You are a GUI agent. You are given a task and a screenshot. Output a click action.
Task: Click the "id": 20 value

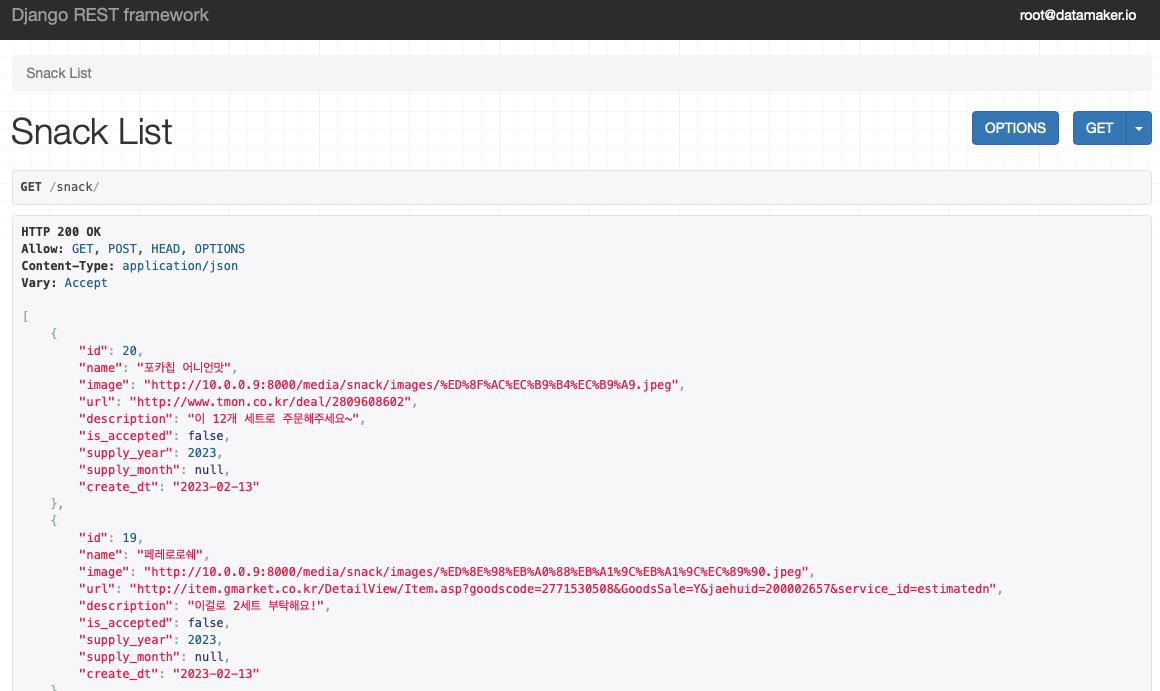(x=129, y=351)
